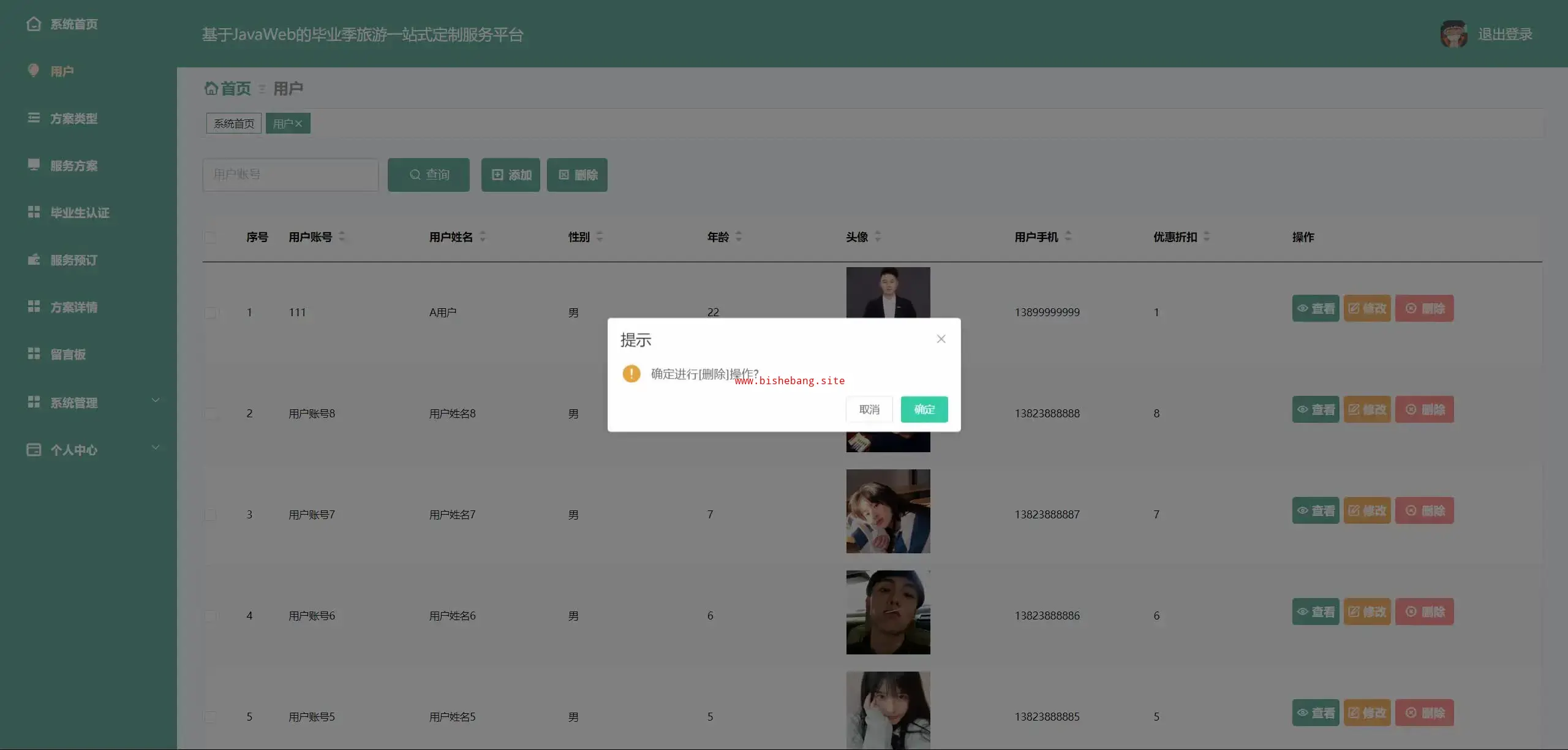Click the 服务方案 monitor icon in sidebar
This screenshot has height=750, width=1568.
click(34, 165)
